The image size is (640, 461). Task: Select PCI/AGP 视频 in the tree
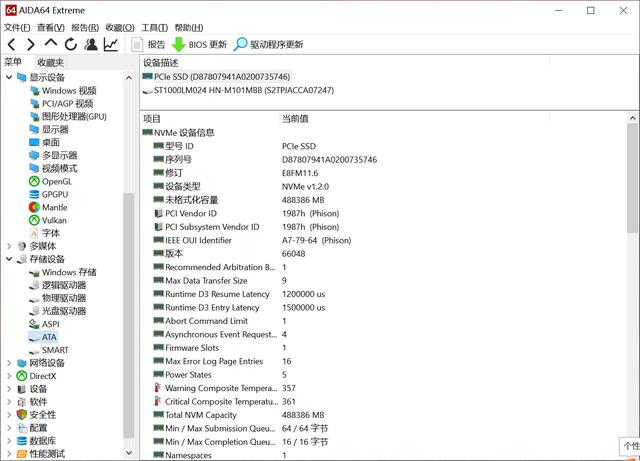point(62,103)
